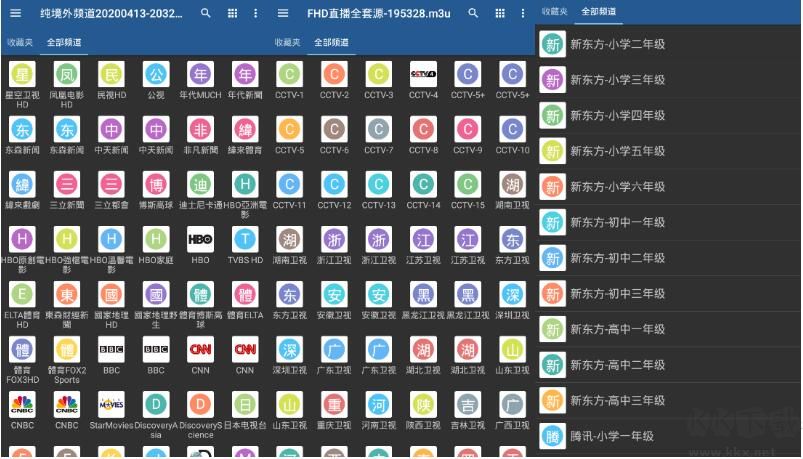This screenshot has height=459, width=803.
Task: Select the CCTV-4 logo channel
Action: coord(424,80)
